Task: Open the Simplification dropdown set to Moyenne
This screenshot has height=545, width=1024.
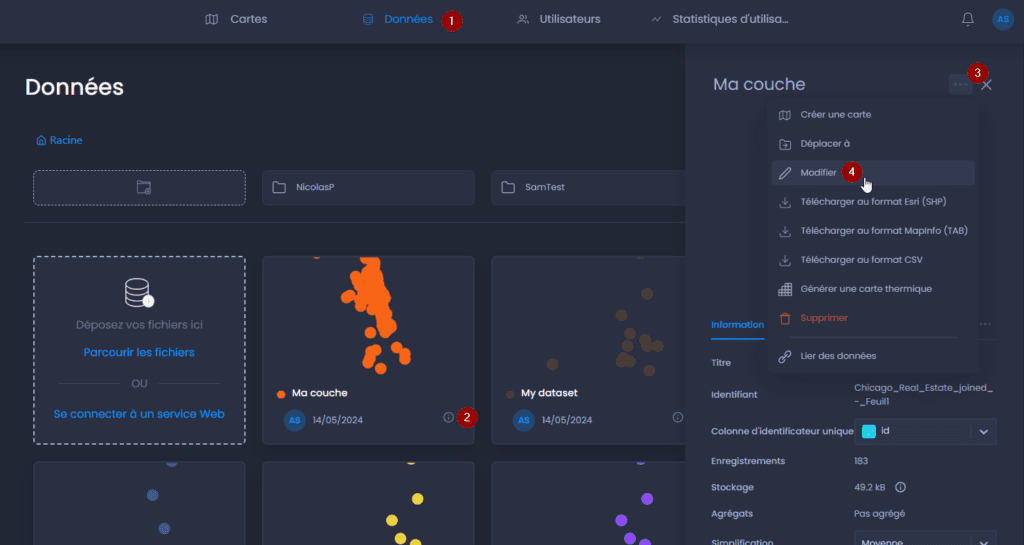Action: [925, 540]
